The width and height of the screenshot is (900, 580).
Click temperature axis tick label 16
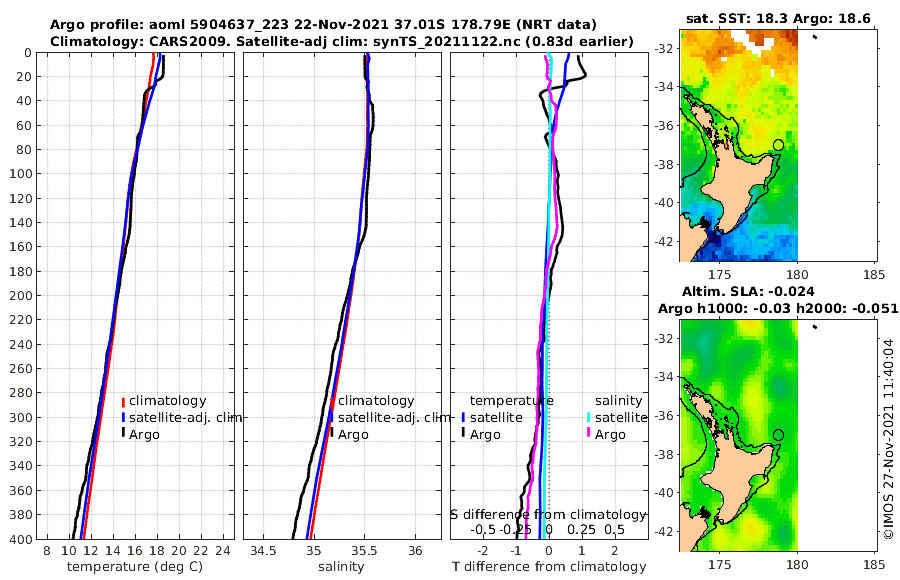[x=135, y=551]
